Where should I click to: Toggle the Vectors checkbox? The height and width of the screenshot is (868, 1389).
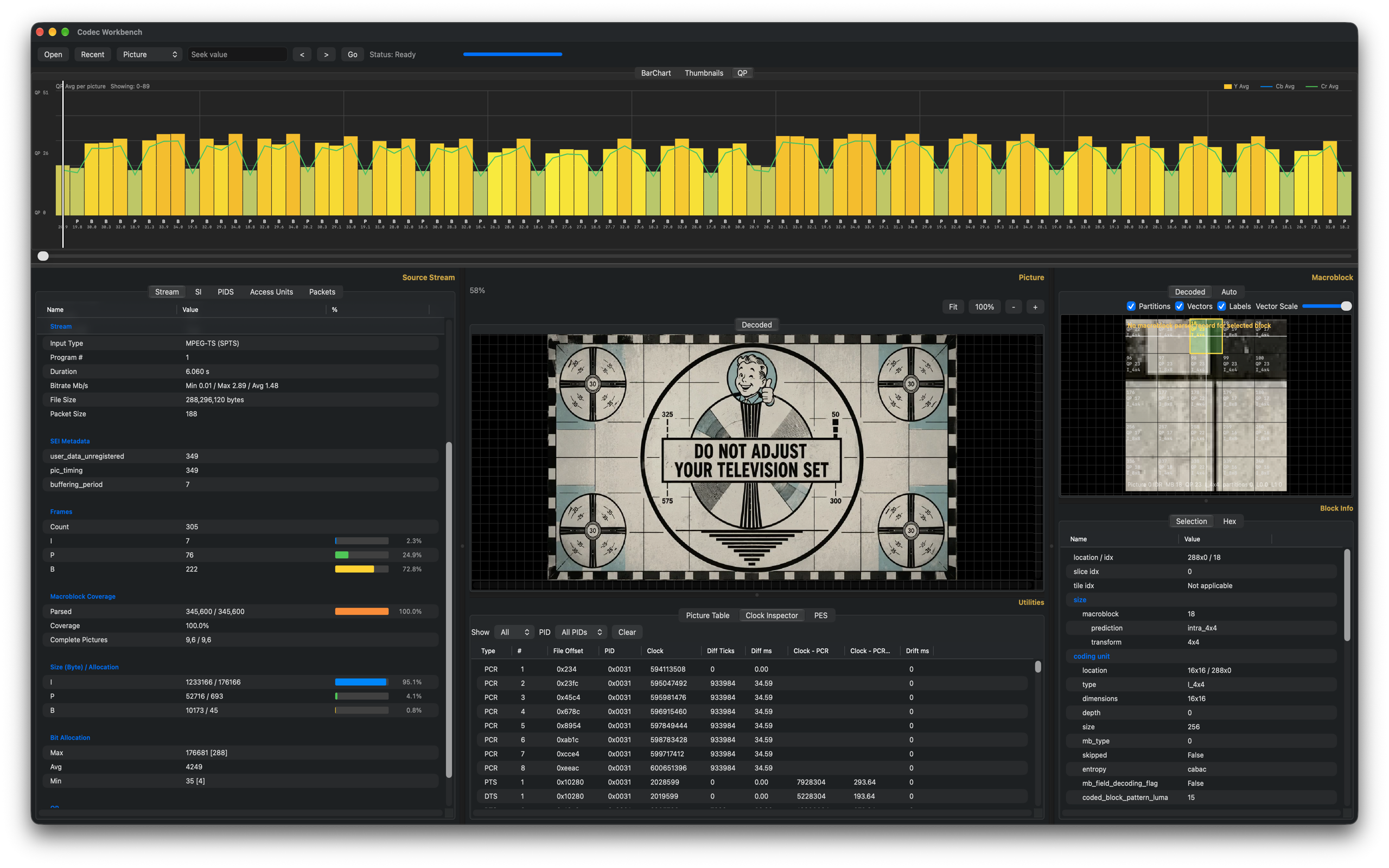(x=1180, y=307)
